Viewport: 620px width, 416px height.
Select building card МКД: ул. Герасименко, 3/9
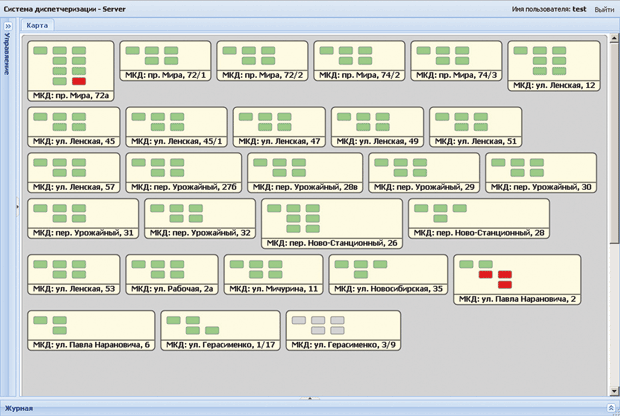pos(343,331)
